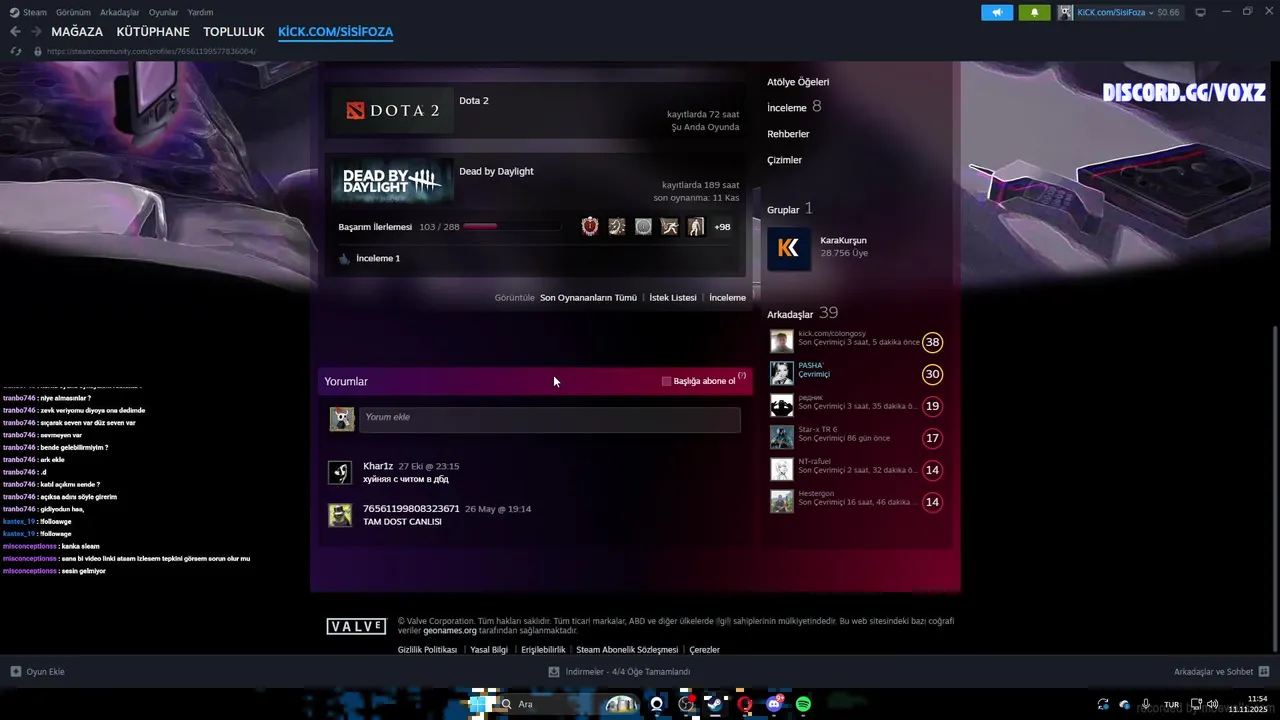Click the avatar of commenter 76561199808323671
The image size is (1280, 720).
(341, 515)
